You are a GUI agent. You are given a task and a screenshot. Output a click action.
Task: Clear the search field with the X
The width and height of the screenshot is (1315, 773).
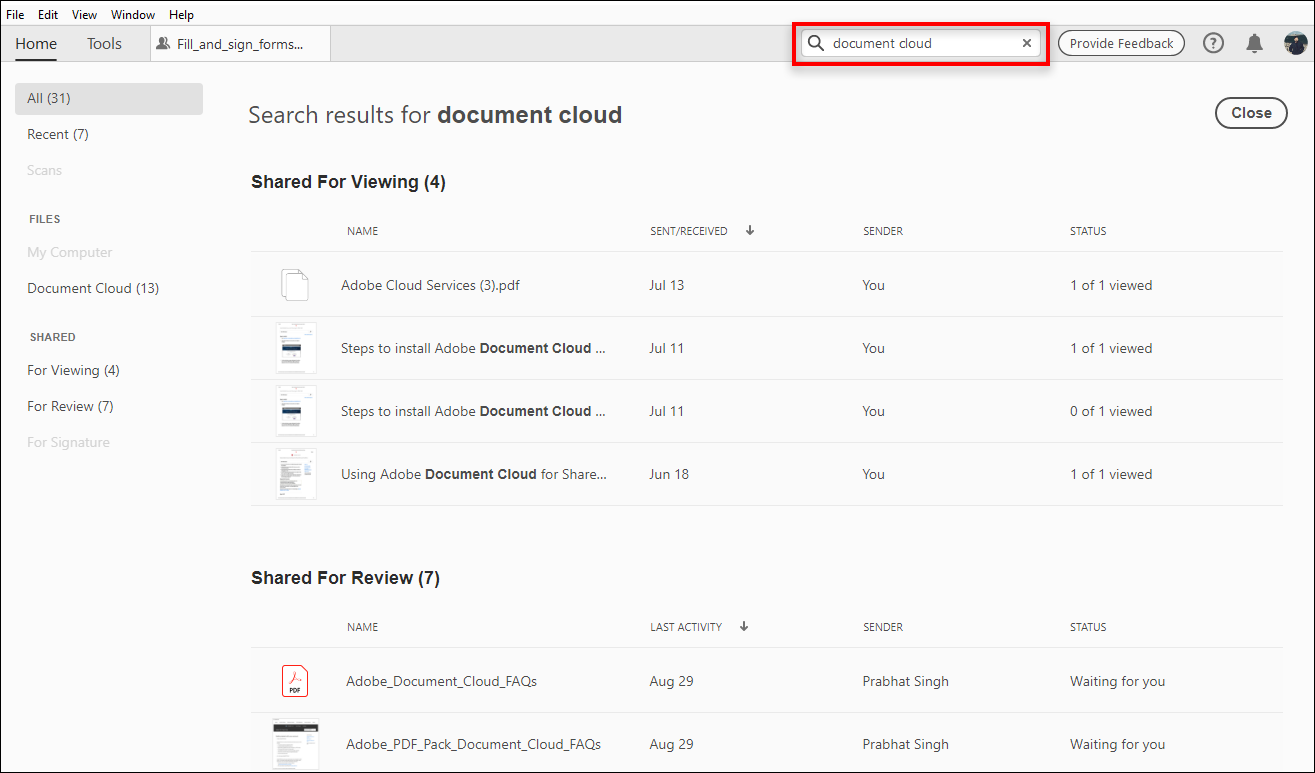[x=1026, y=43]
